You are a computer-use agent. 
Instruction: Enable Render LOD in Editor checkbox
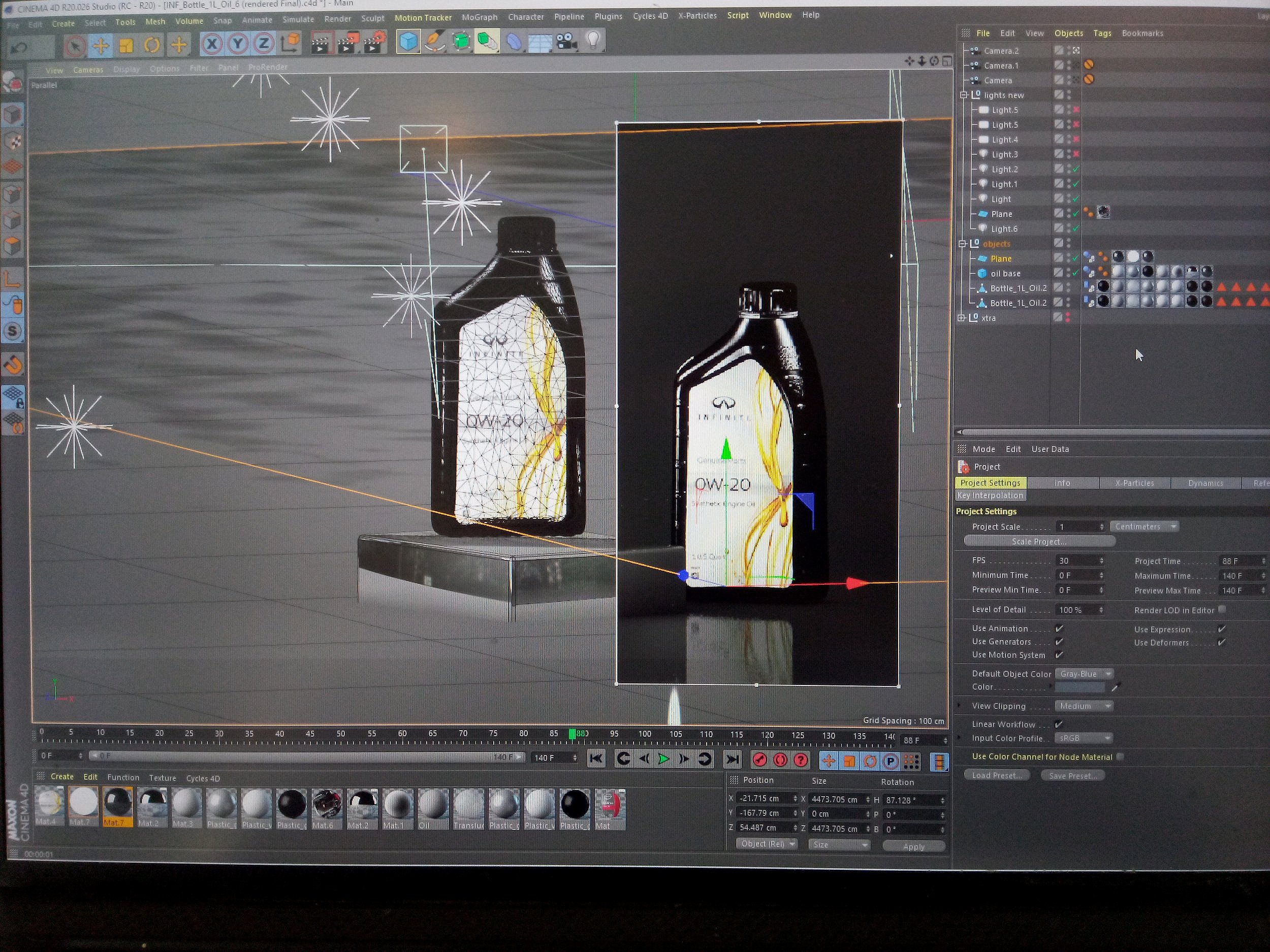[1222, 609]
